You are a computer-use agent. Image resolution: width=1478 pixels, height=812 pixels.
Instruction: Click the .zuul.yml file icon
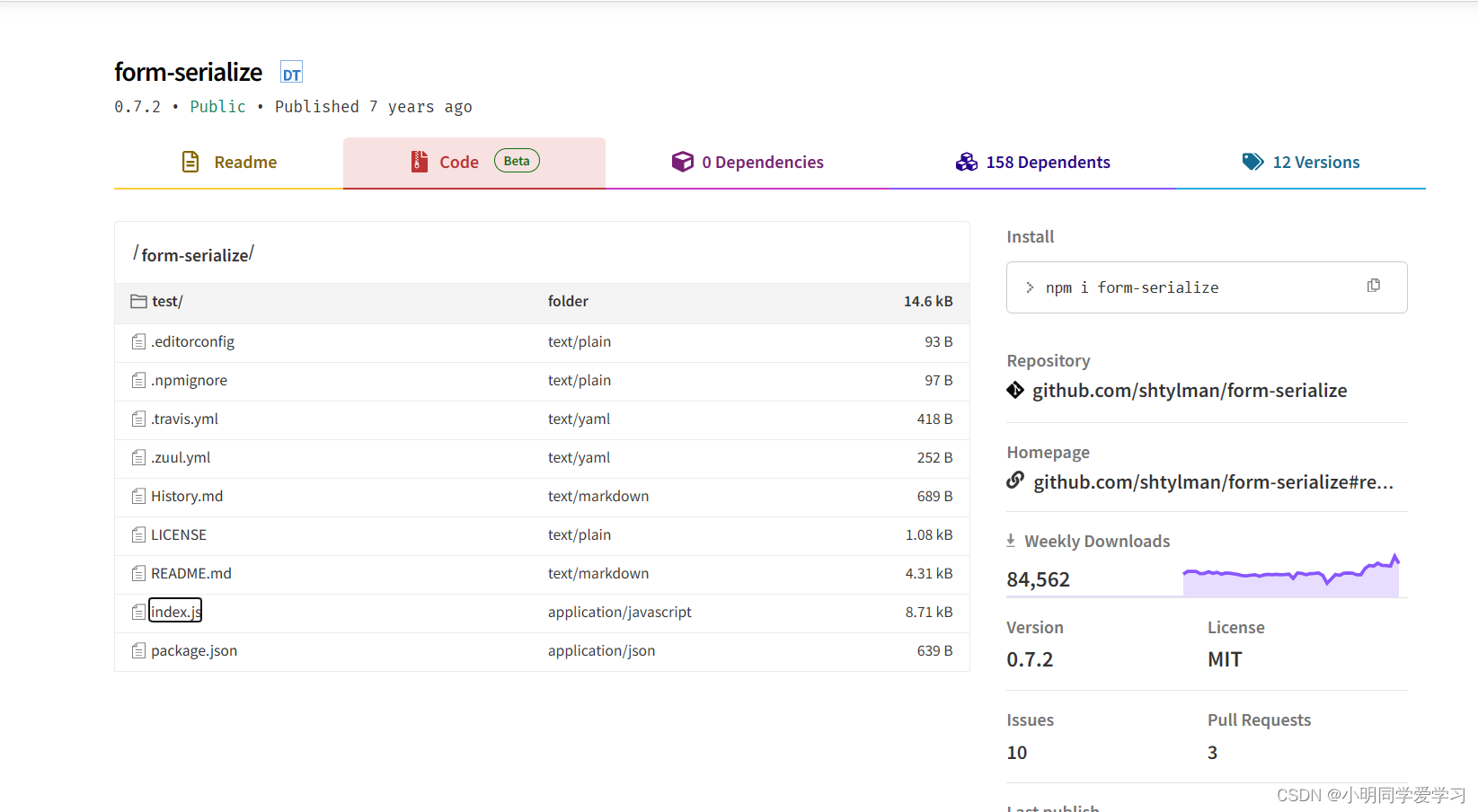pyautogui.click(x=138, y=458)
